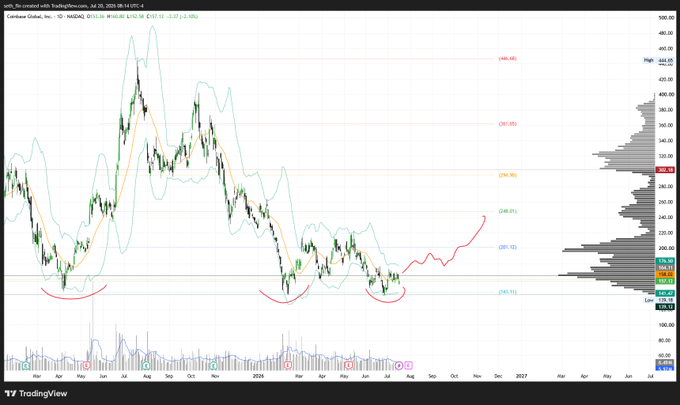Click the Dec label on the time axis
Viewport: 680px width, 405px height.
click(x=498, y=376)
